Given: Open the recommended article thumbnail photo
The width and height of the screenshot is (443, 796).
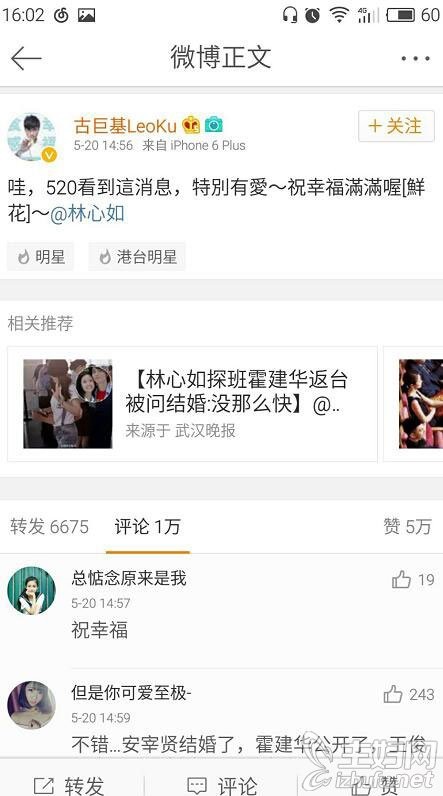Looking at the screenshot, I should coord(68,404).
